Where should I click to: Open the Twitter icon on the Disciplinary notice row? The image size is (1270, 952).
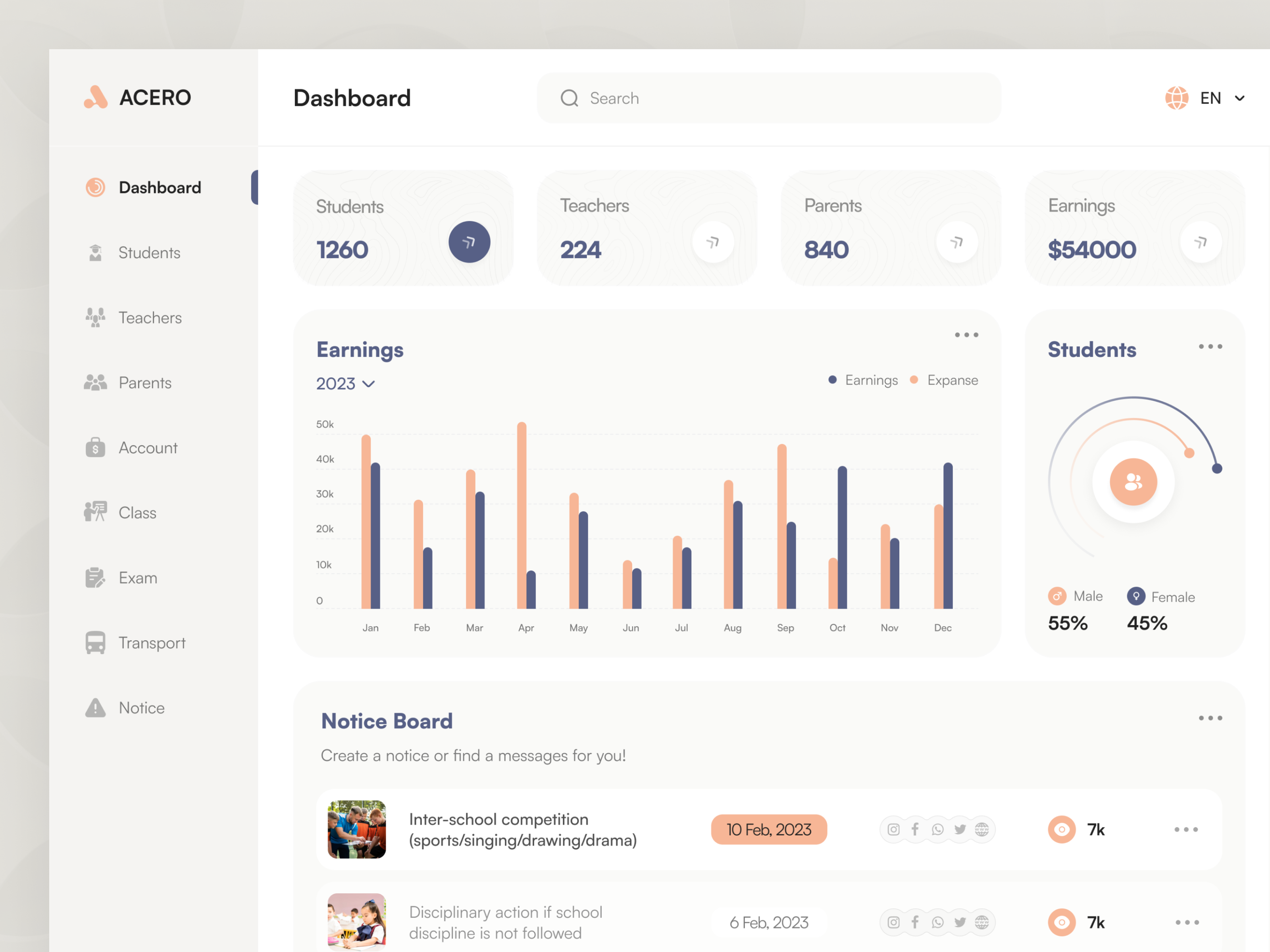[960, 922]
